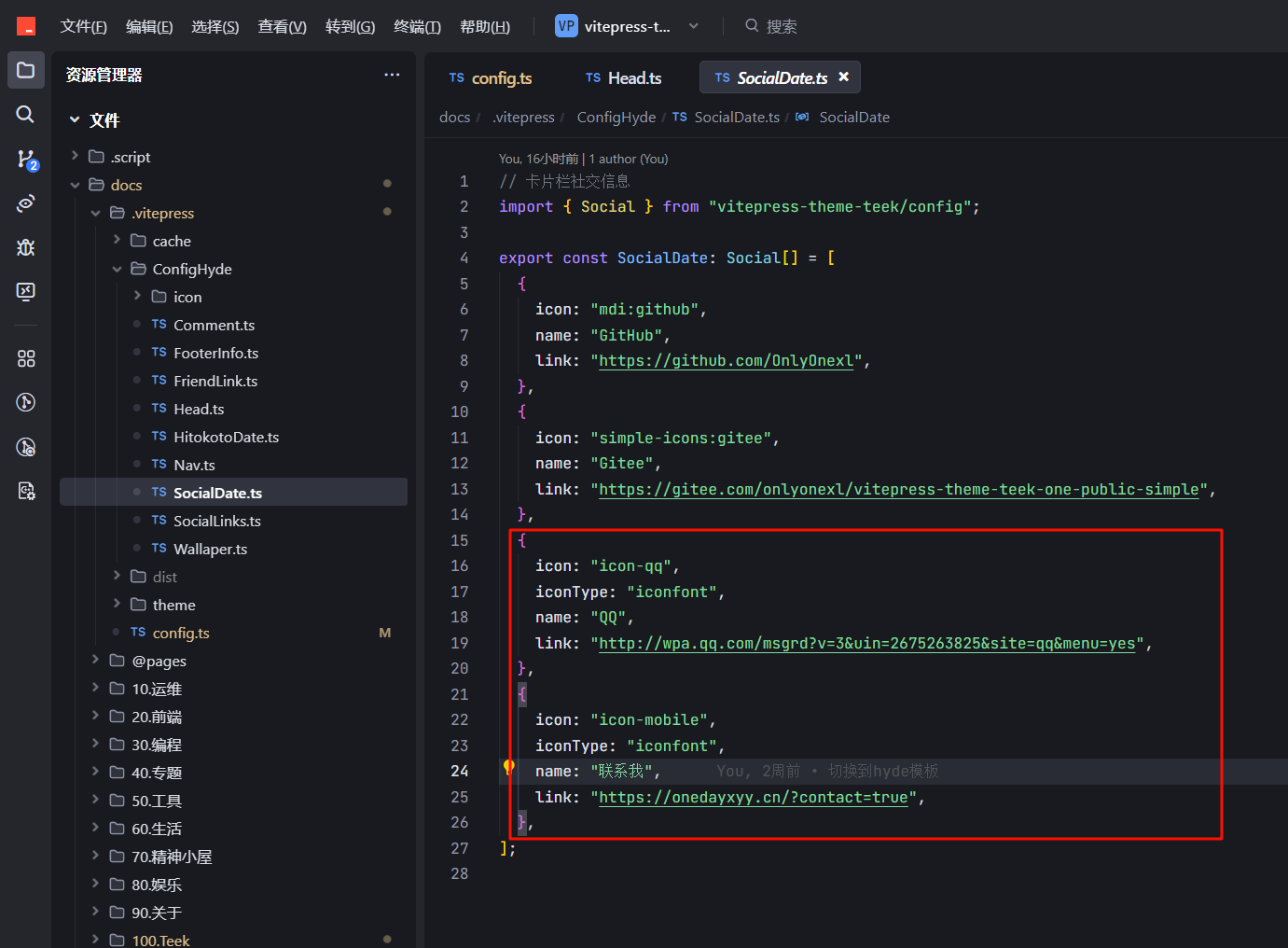This screenshot has height=948, width=1288.
Task: Open modified config.ts in explorer tree
Action: (x=181, y=633)
